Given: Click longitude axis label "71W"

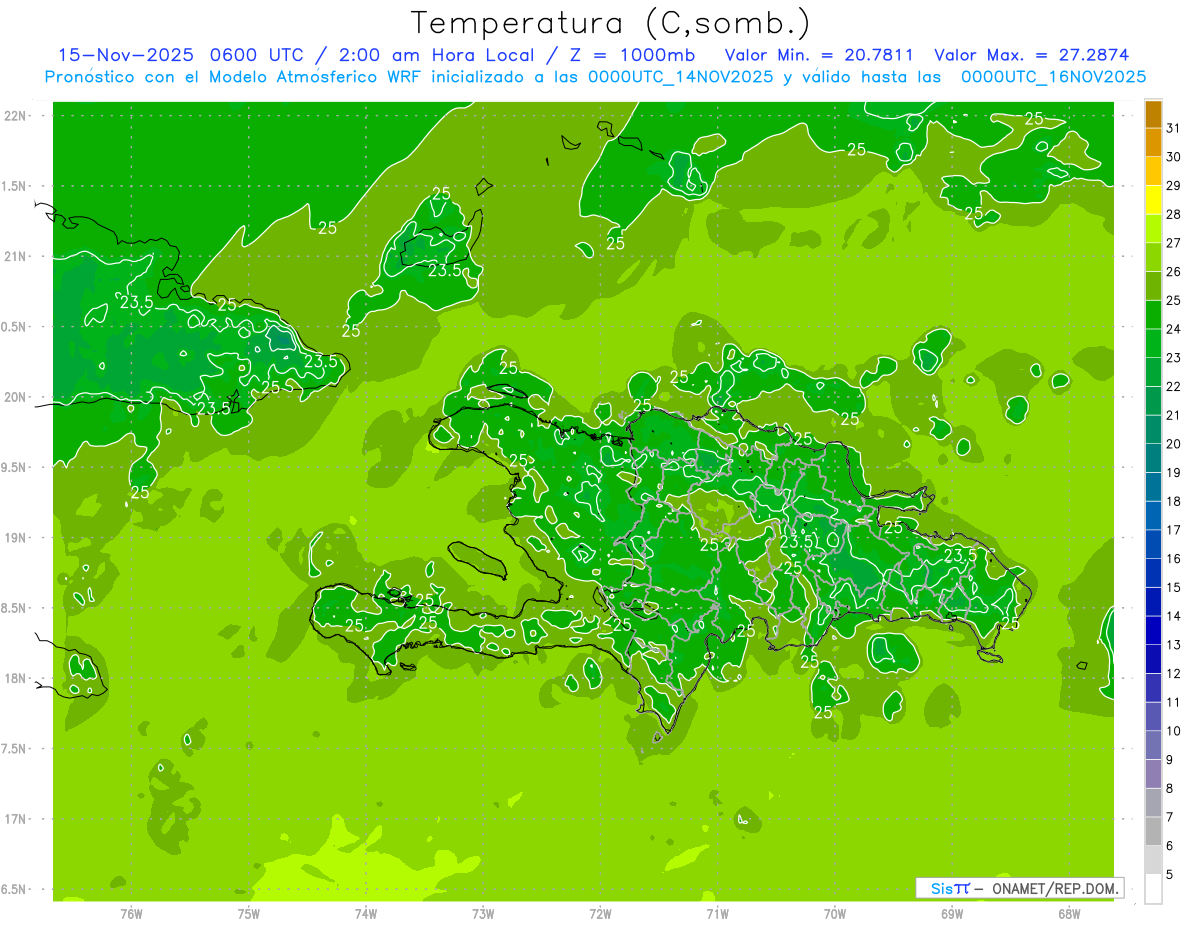Looking at the screenshot, I should pos(717,914).
